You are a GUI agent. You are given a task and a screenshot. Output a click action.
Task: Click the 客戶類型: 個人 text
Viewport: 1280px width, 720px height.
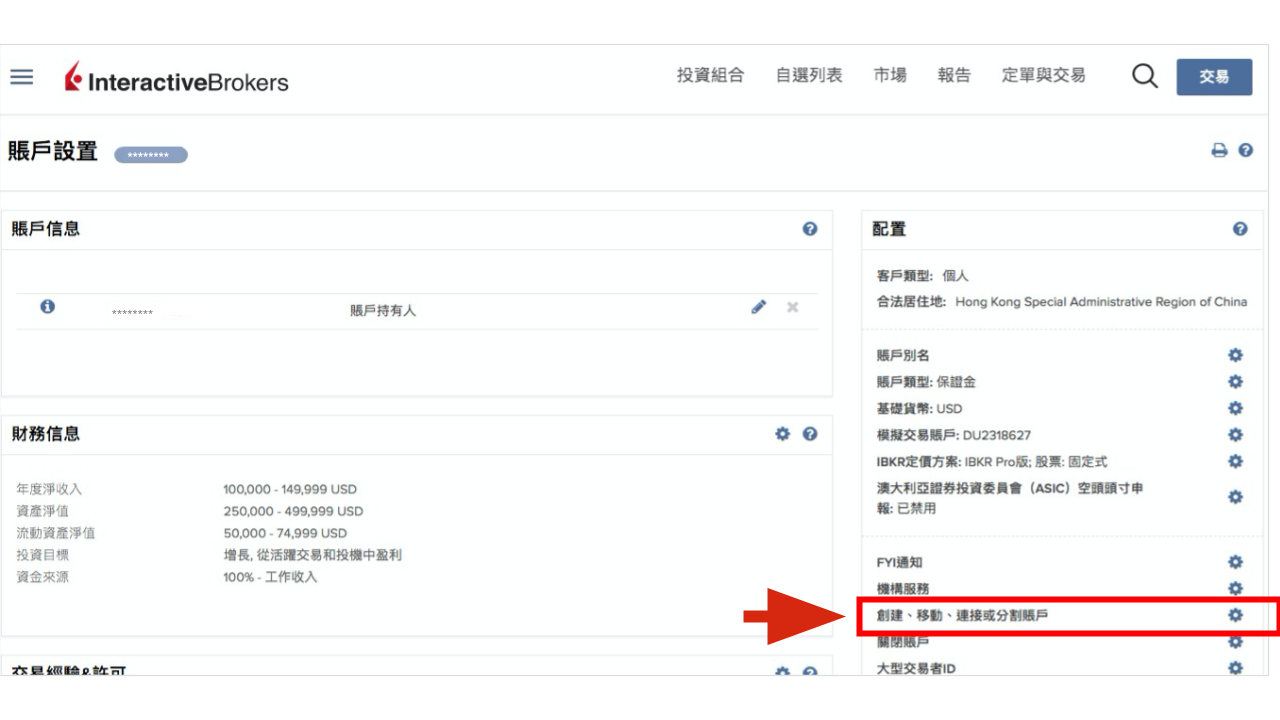(923, 276)
